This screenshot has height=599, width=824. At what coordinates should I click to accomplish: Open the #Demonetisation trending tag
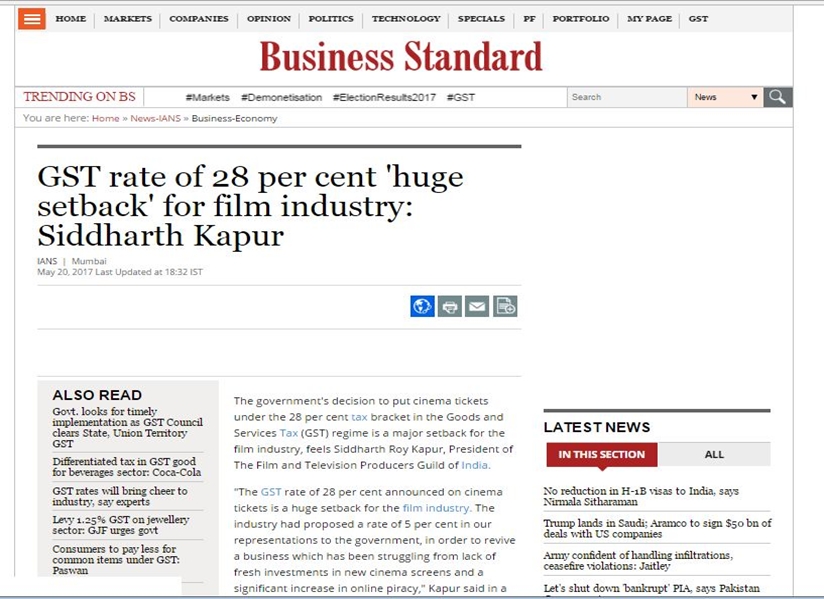[x=282, y=97]
